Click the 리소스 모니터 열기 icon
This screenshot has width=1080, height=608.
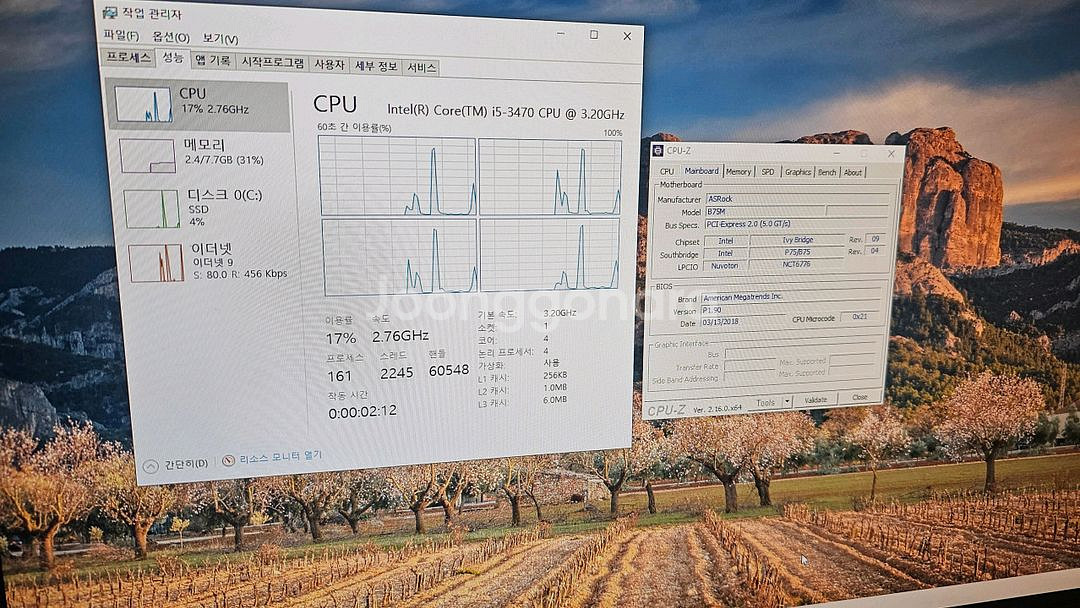[228, 460]
